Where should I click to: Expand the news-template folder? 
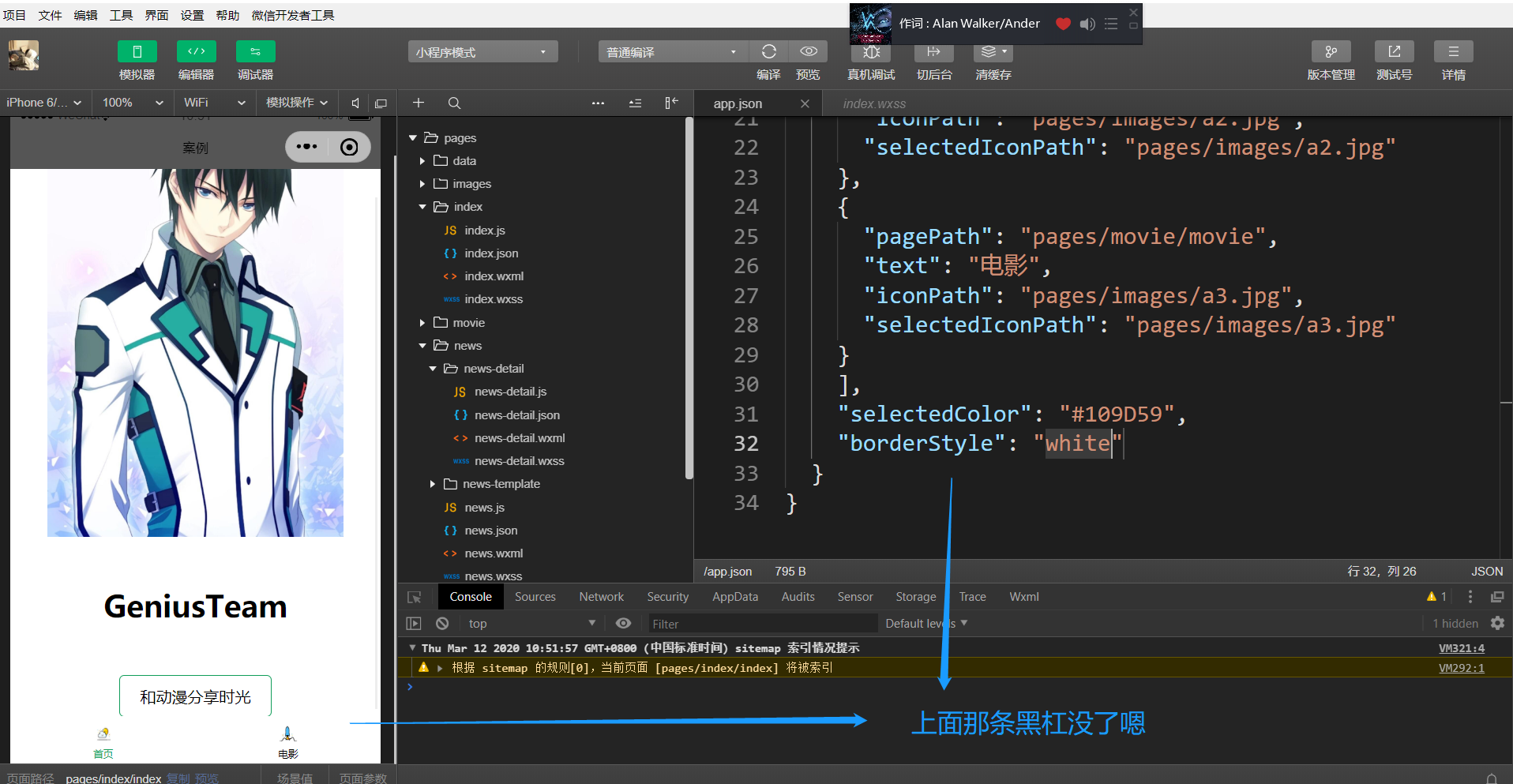[x=433, y=484]
